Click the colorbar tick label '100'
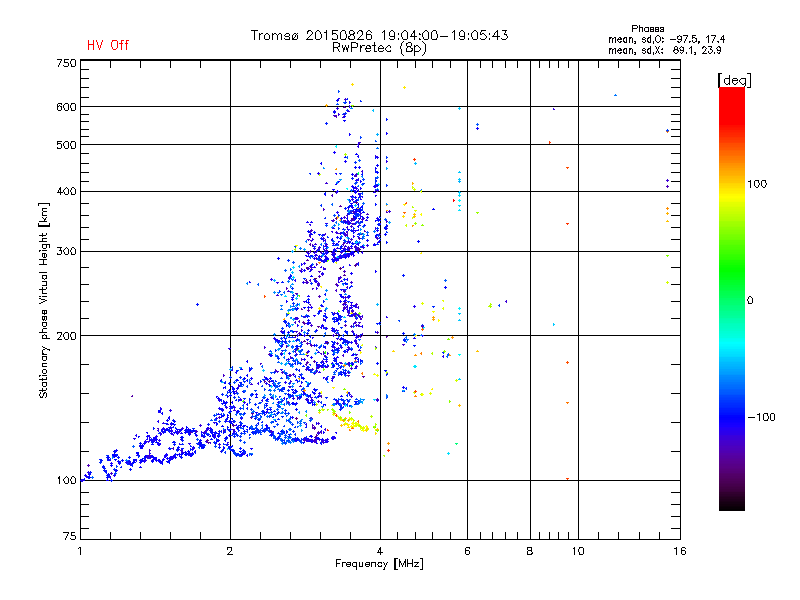Viewport: 800px width, 600px height. [x=757, y=184]
